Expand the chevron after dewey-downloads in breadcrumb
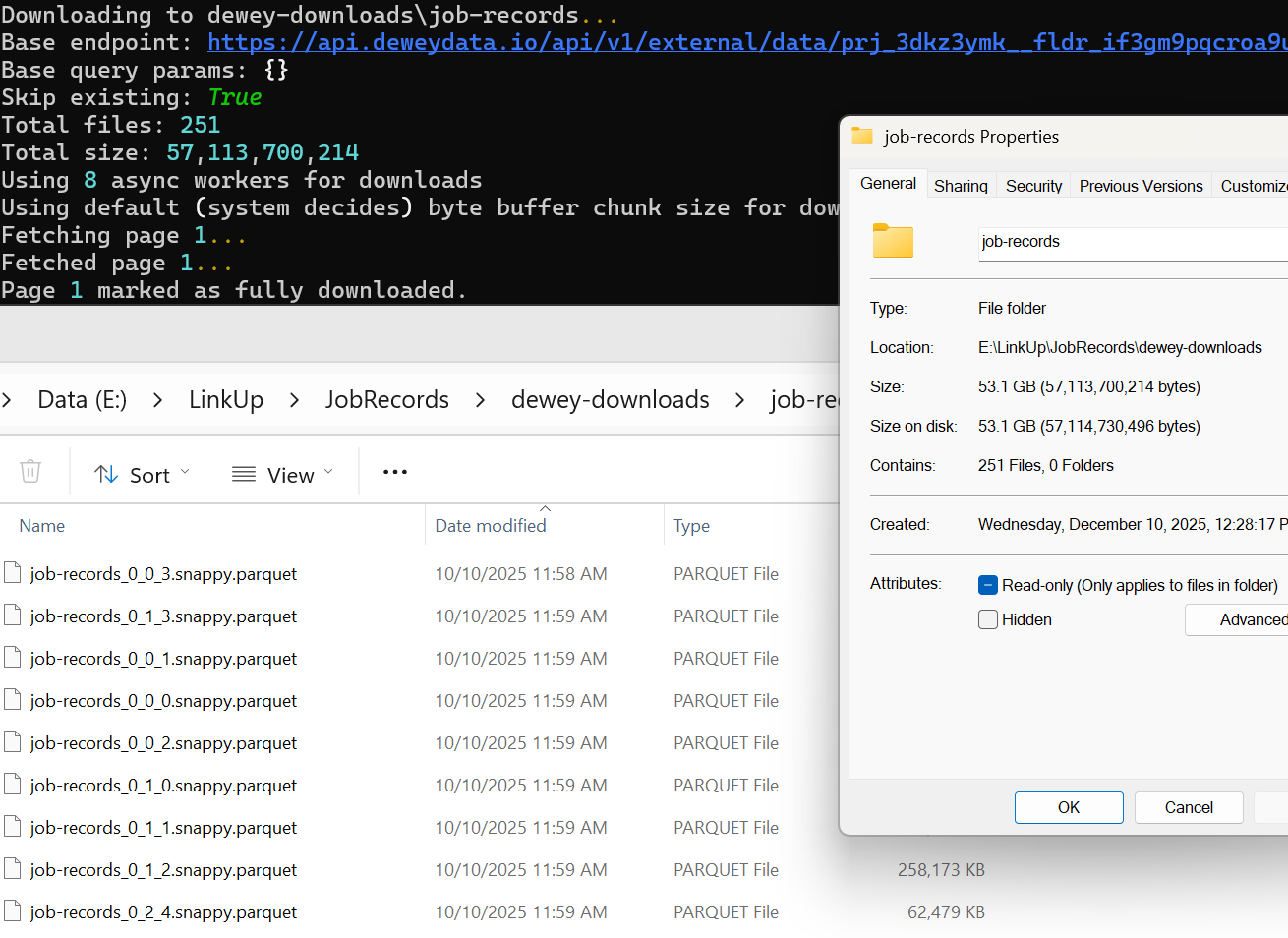The image size is (1288, 938). click(739, 400)
